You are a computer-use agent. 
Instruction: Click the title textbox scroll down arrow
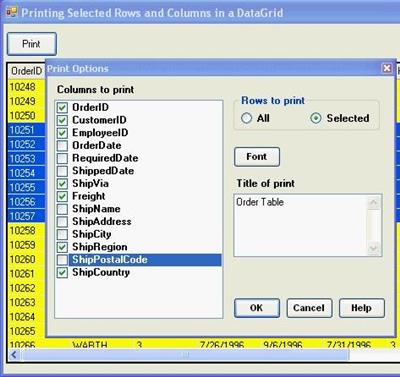(374, 248)
